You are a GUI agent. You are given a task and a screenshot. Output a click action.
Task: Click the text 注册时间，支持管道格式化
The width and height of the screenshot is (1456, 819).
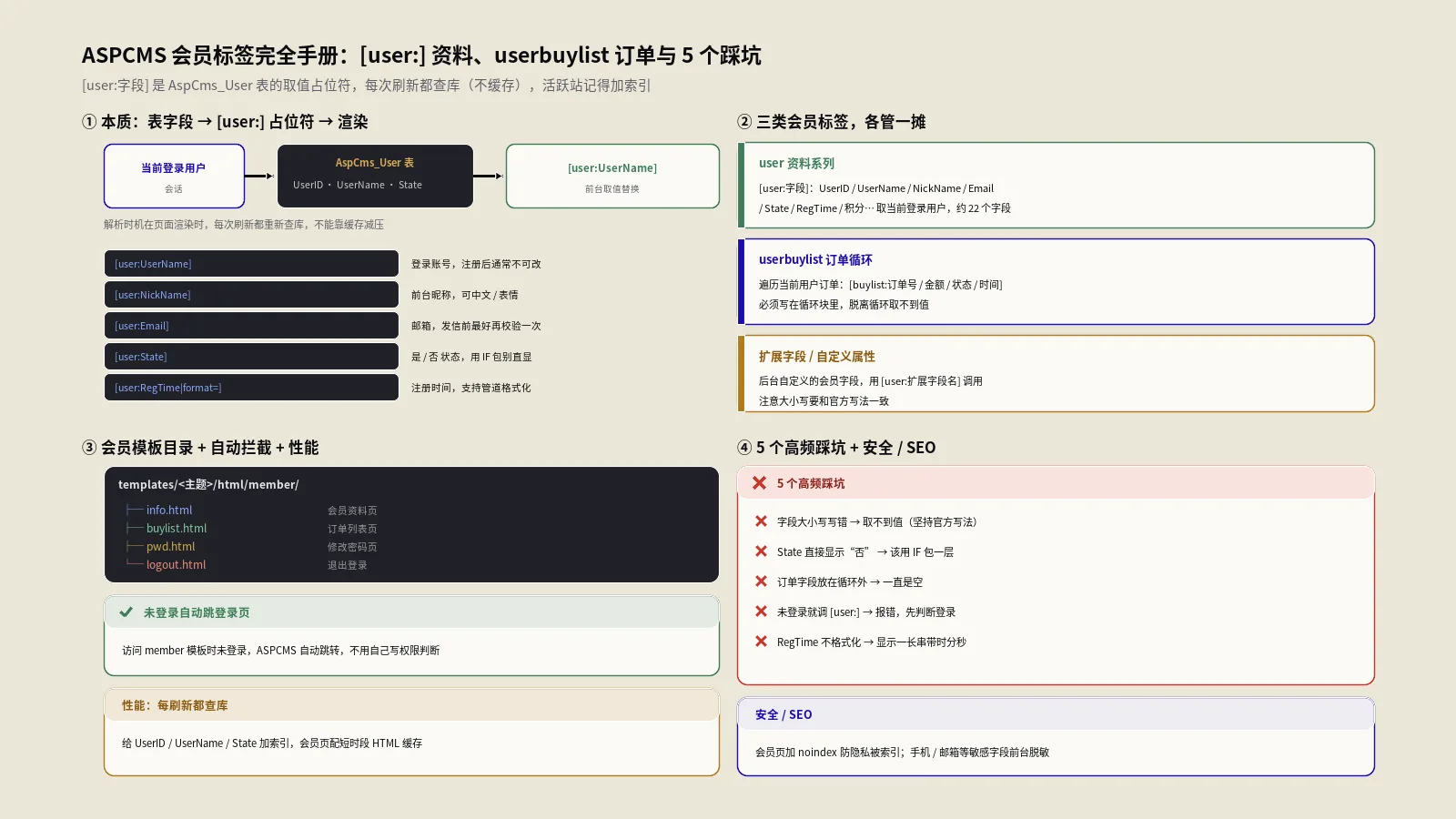pyautogui.click(x=471, y=388)
